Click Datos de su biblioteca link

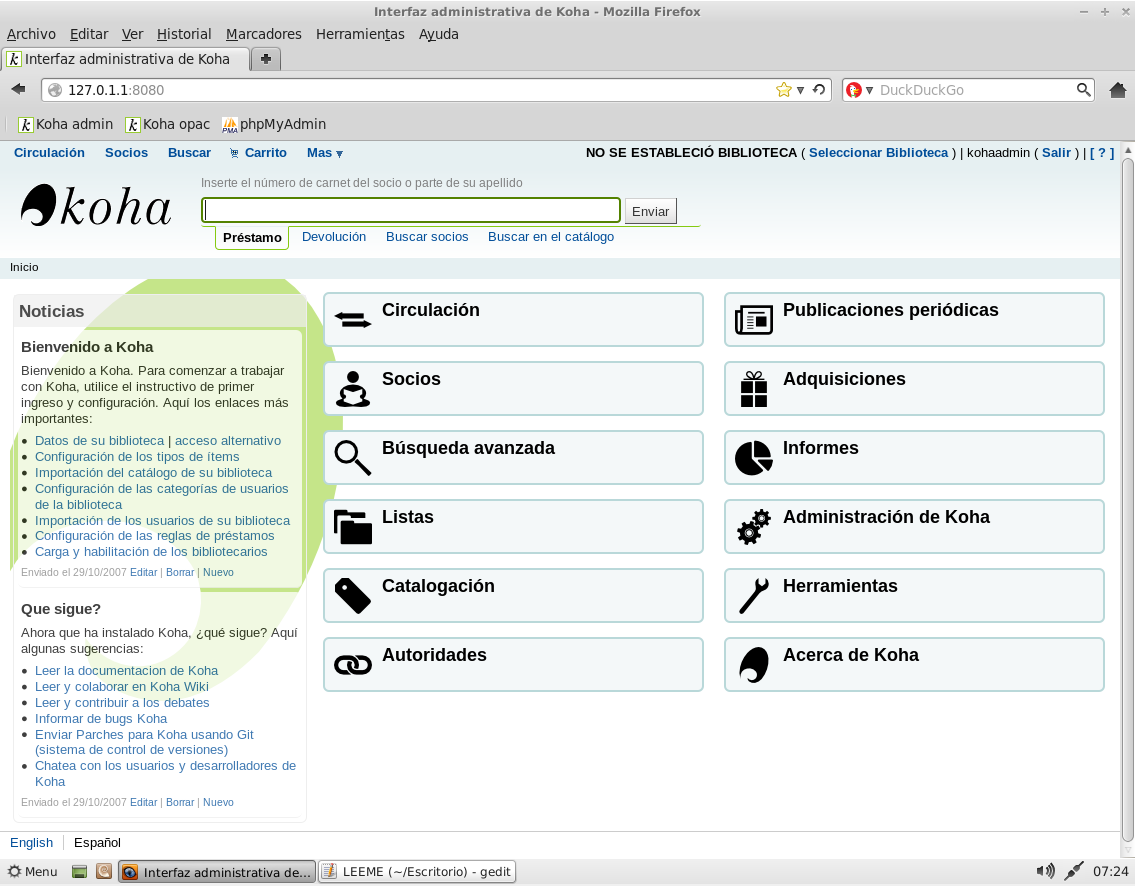[100, 441]
